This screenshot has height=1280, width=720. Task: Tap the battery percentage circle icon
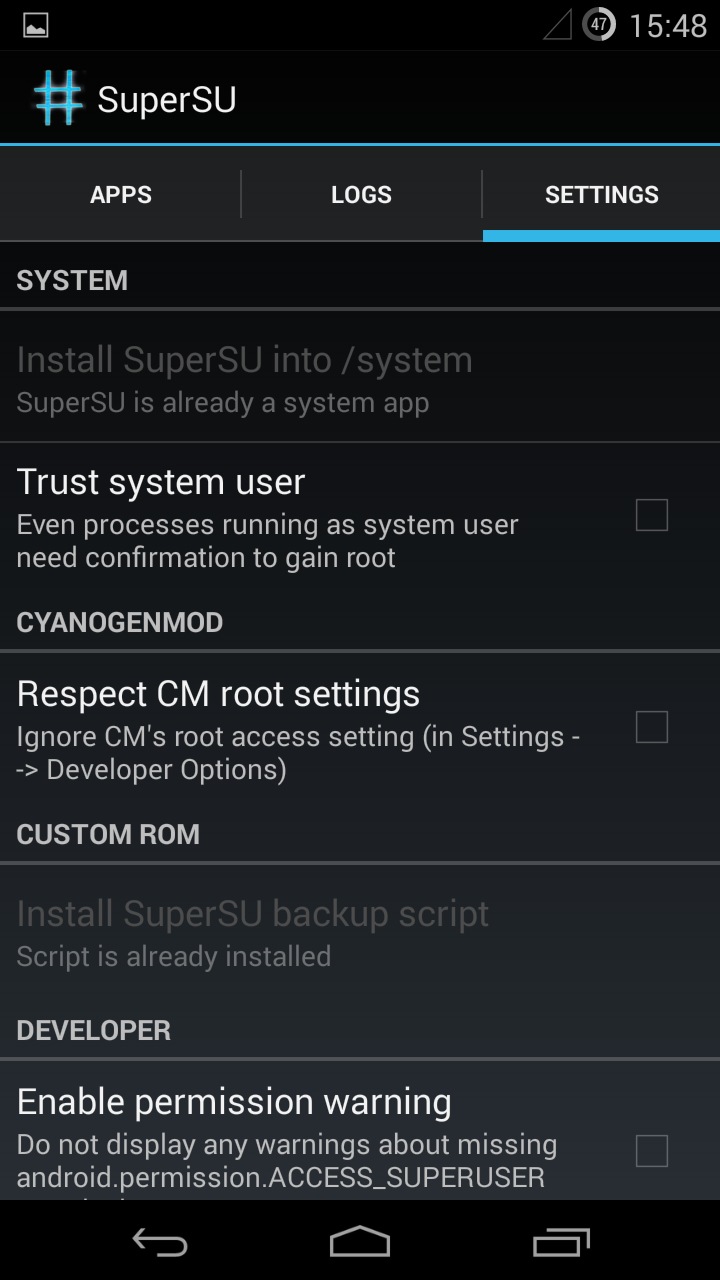point(599,25)
